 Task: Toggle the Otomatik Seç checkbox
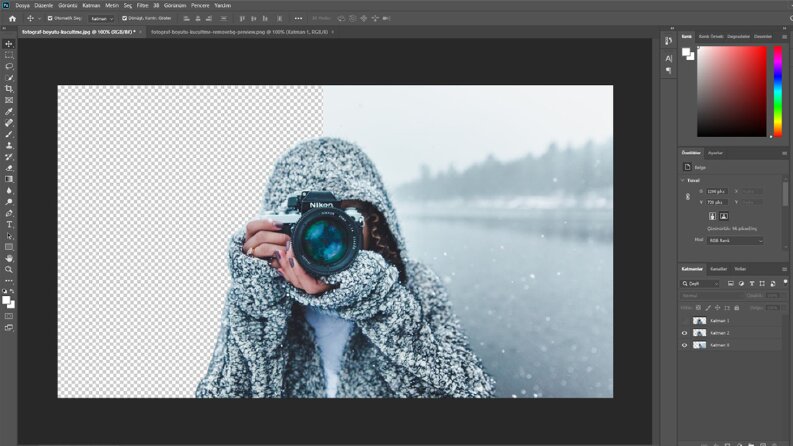(x=50, y=18)
